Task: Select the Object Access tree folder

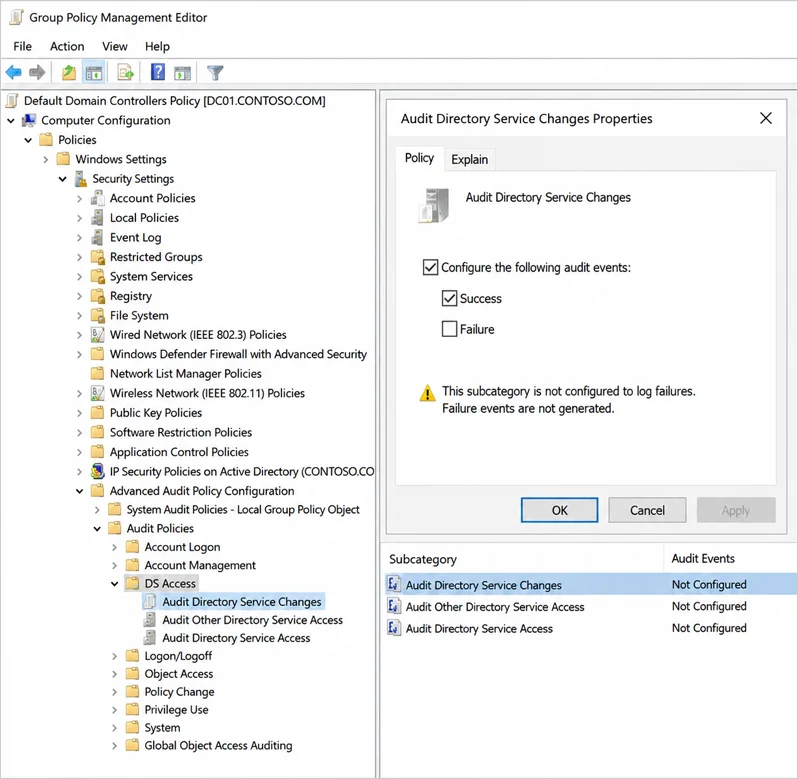Action: click(x=179, y=674)
